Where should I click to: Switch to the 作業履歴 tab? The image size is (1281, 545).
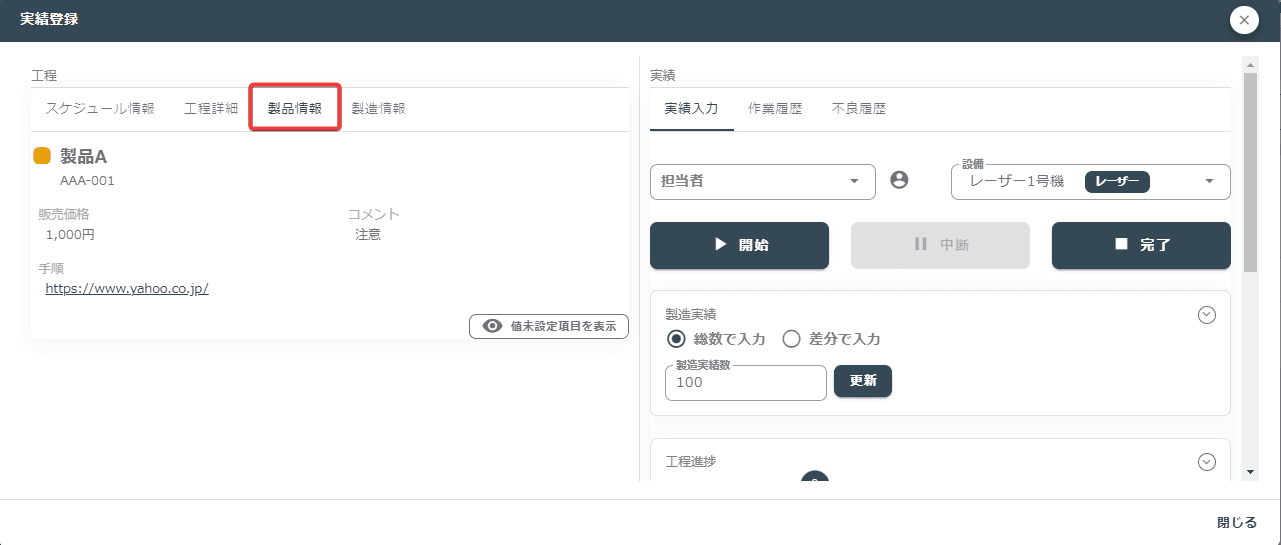tap(775, 109)
